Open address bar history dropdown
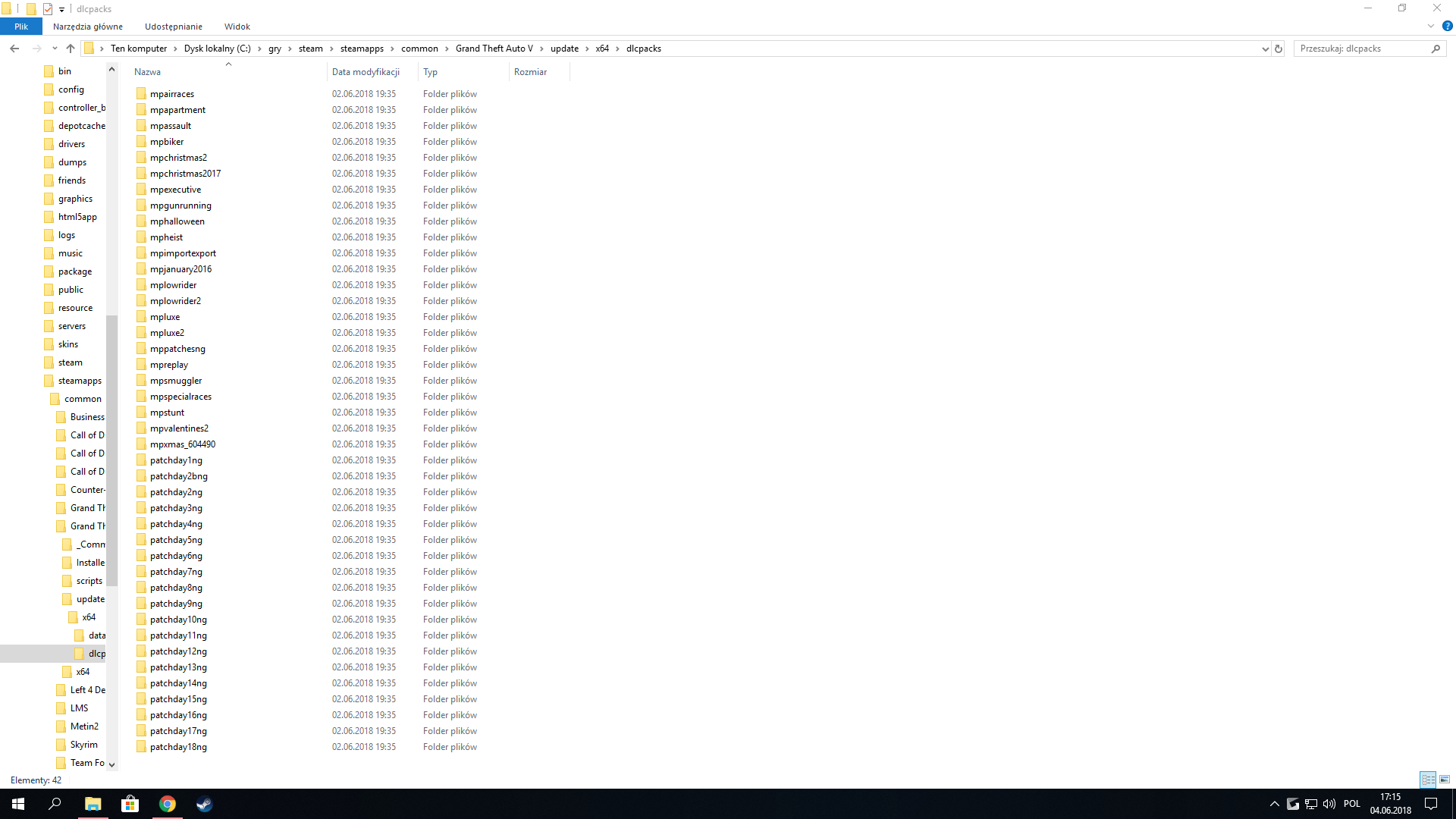The image size is (1456, 819). coord(1265,49)
